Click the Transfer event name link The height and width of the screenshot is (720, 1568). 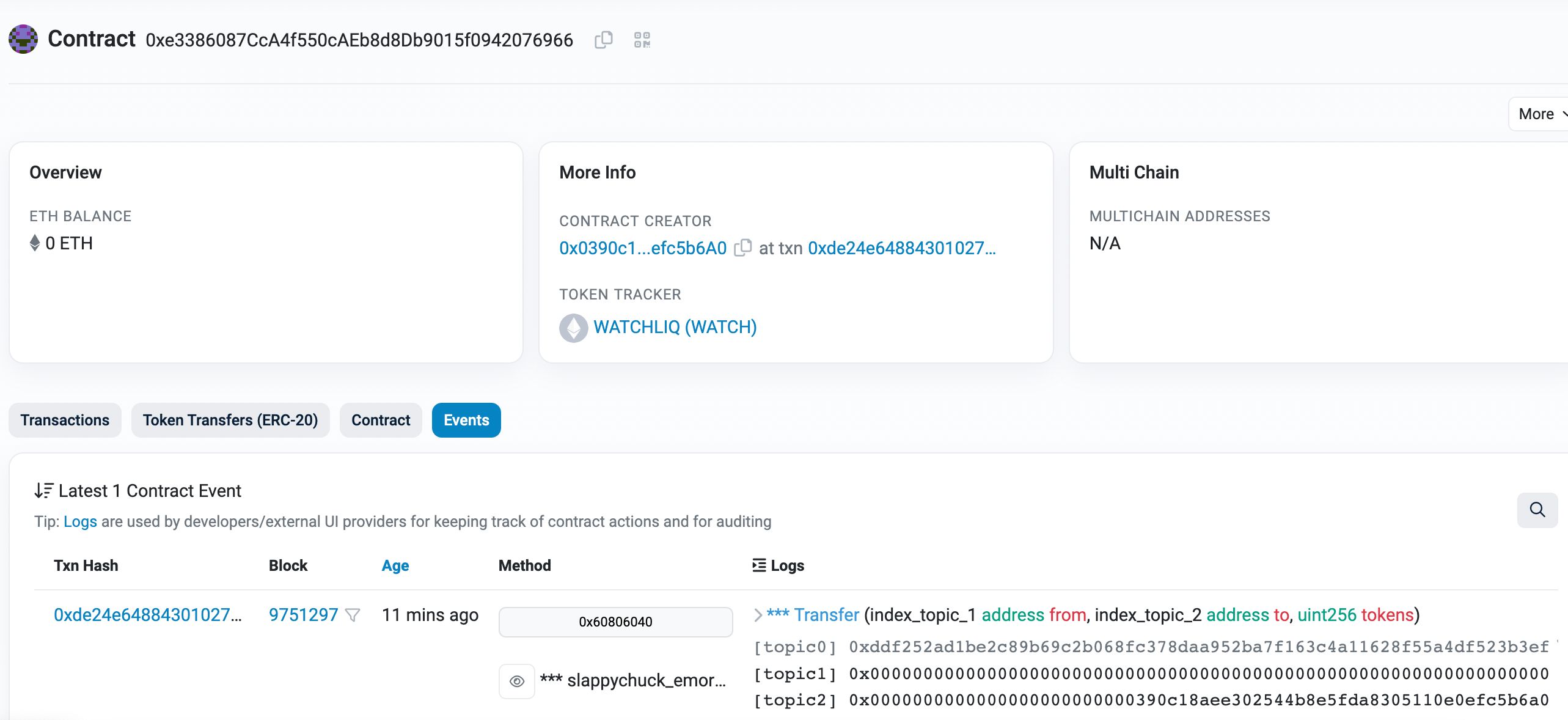827,615
